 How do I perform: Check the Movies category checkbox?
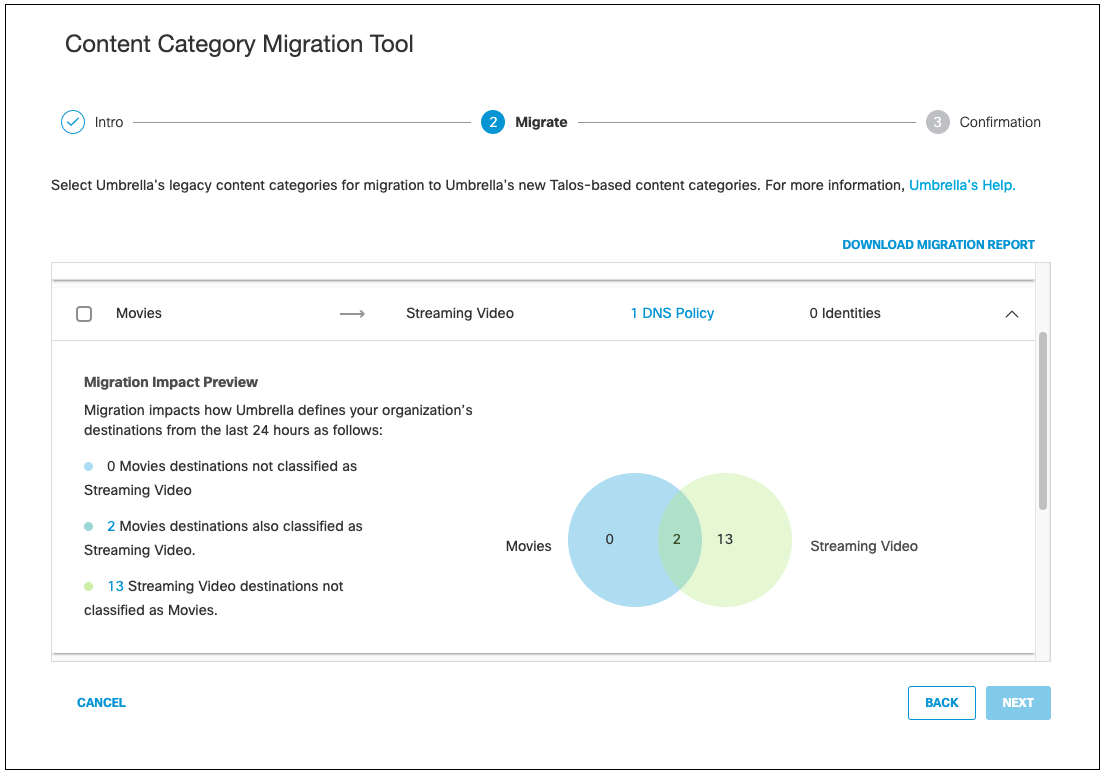pos(84,313)
